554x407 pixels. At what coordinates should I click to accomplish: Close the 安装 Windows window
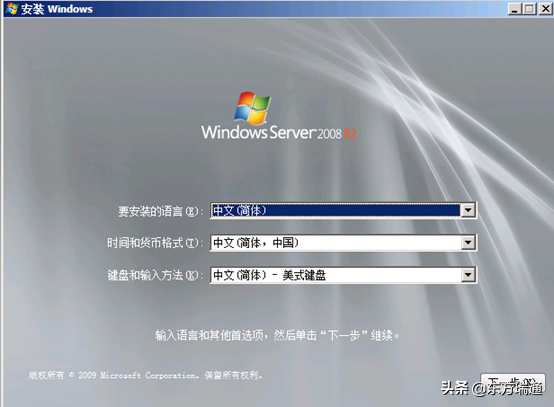coord(545,9)
